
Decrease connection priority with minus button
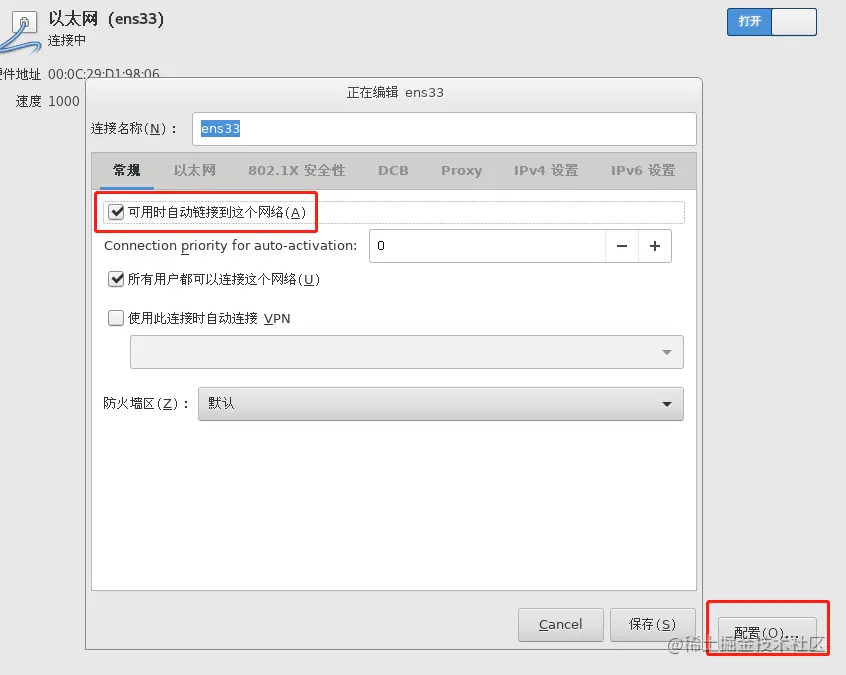(x=622, y=246)
